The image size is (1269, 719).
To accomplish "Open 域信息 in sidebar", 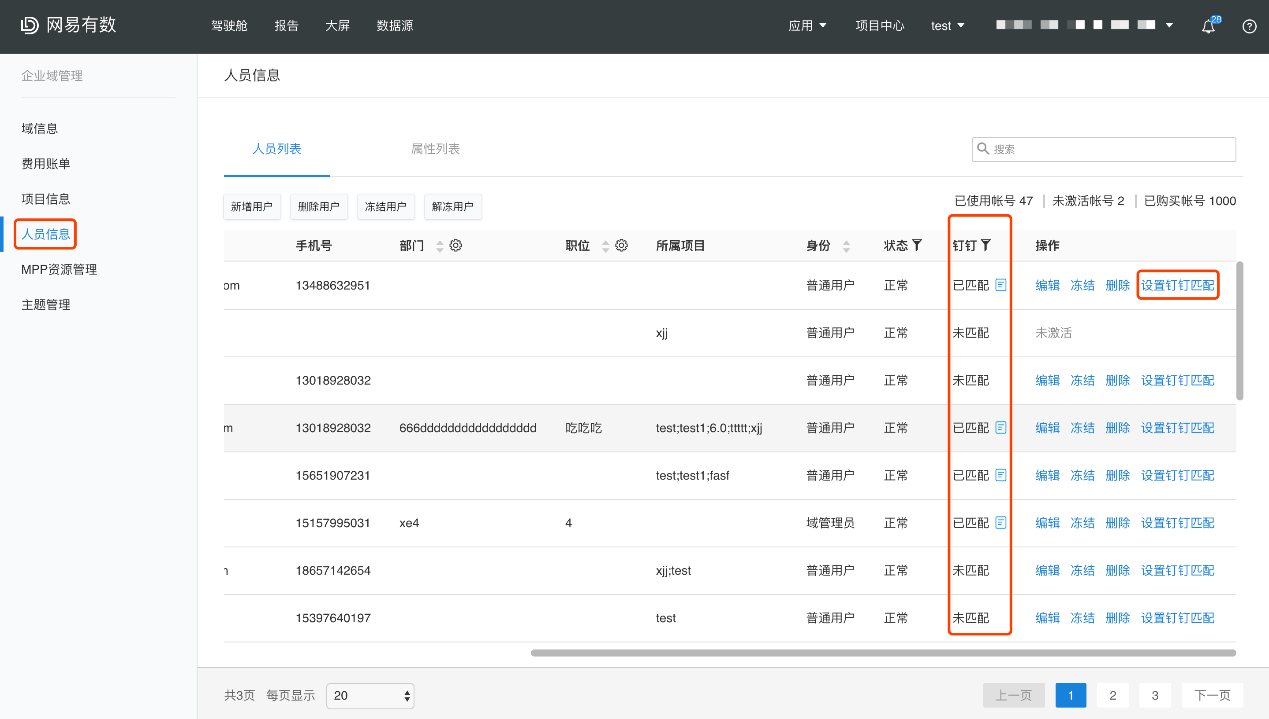I will point(39,129).
